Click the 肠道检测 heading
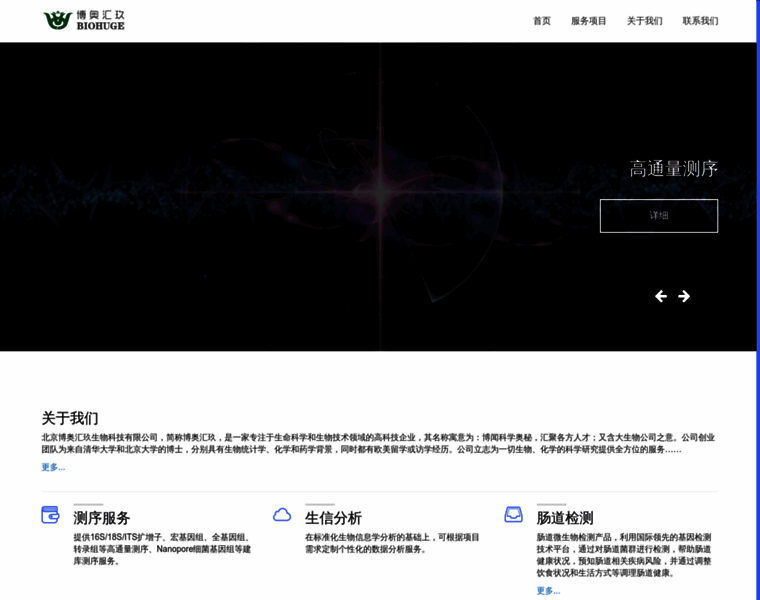Screen dimensions: 760x600 565,518
